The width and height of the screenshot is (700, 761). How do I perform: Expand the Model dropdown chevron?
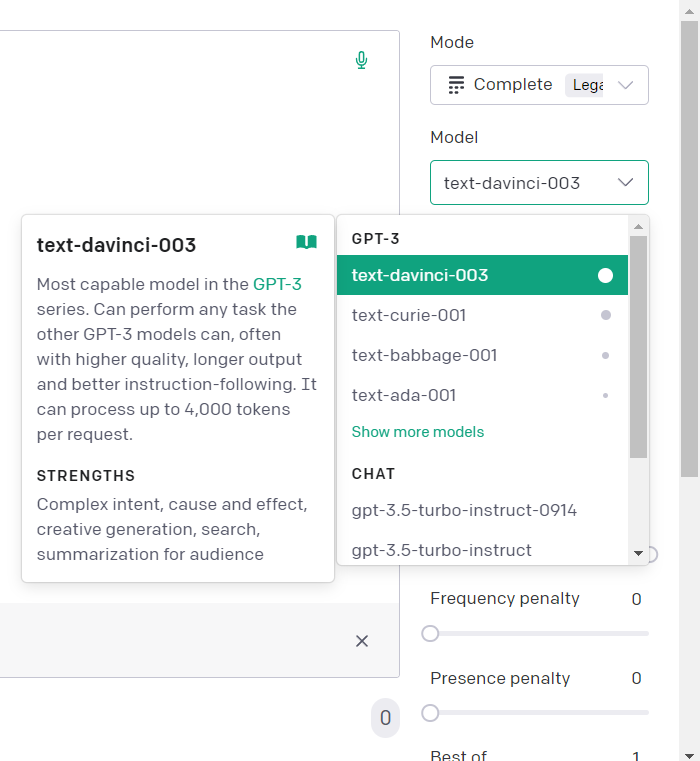tap(626, 183)
